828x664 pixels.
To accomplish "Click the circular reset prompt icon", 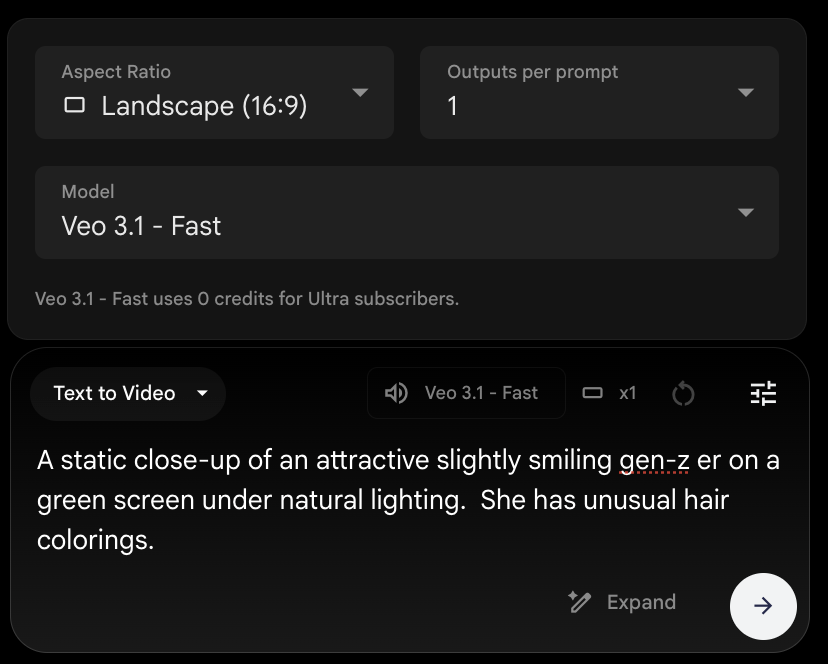I will point(683,394).
